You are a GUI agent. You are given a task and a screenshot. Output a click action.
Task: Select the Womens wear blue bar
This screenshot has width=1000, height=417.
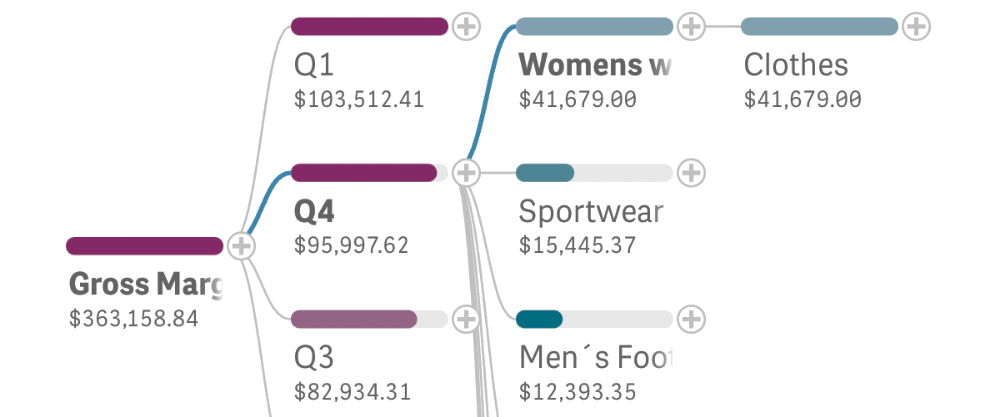coord(594,26)
